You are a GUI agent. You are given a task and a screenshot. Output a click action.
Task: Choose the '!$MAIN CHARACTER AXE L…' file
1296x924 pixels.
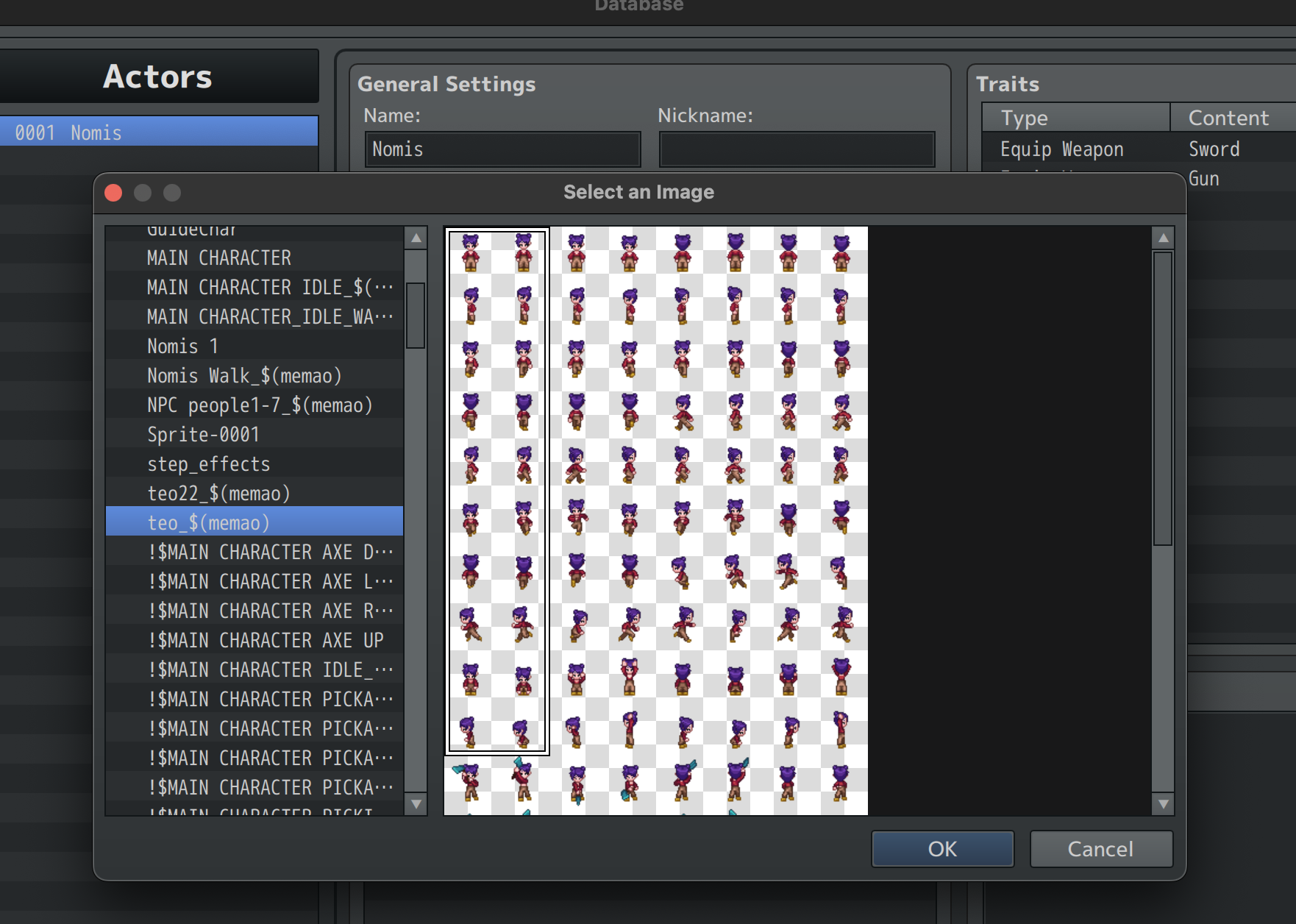tap(254, 581)
